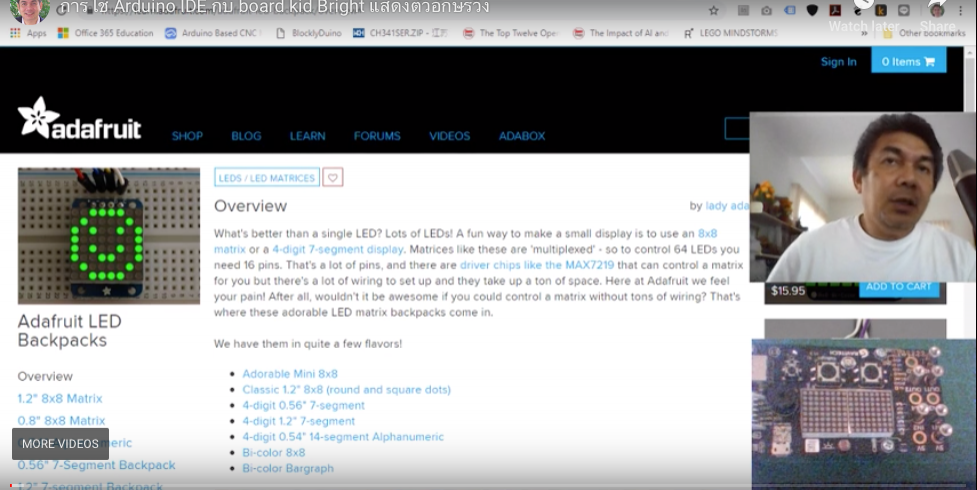
Task: Click the ADD TO CART button
Action: 898,287
